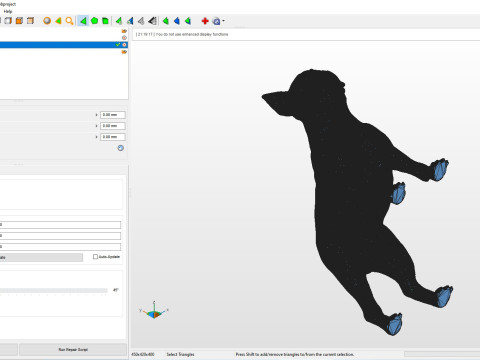
Task: Choose the green cube shell selection tool
Action: click(105, 21)
